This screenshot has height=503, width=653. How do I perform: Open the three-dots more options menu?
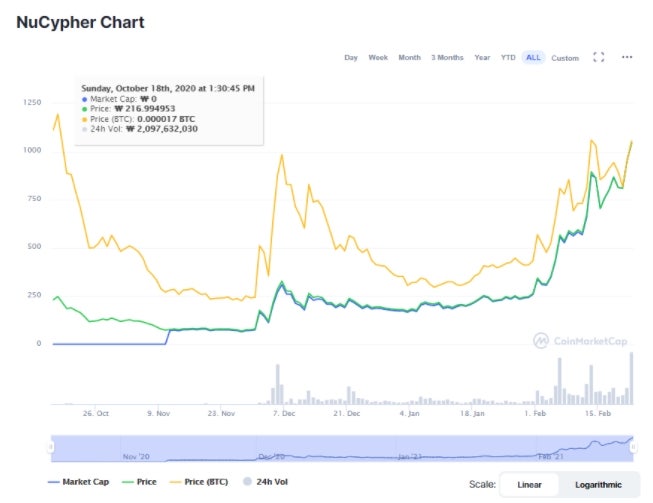pyautogui.click(x=627, y=57)
